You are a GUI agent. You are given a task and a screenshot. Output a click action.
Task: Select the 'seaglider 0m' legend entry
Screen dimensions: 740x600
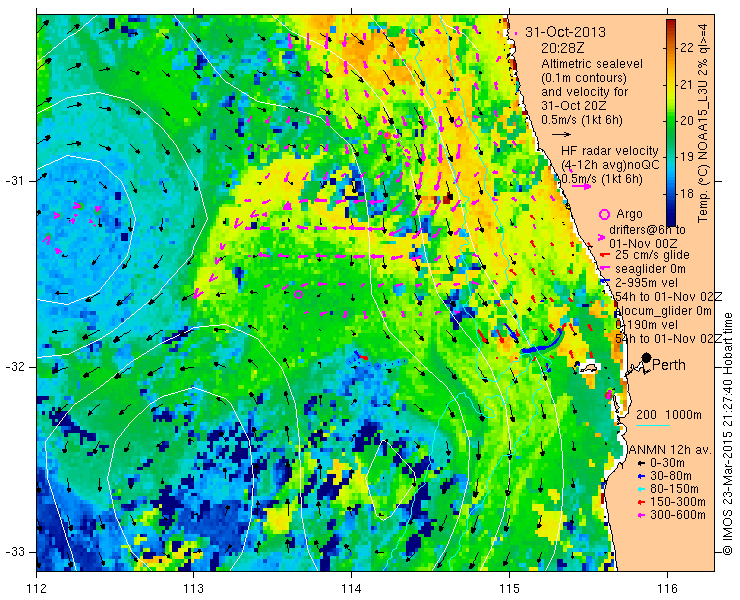(650, 269)
